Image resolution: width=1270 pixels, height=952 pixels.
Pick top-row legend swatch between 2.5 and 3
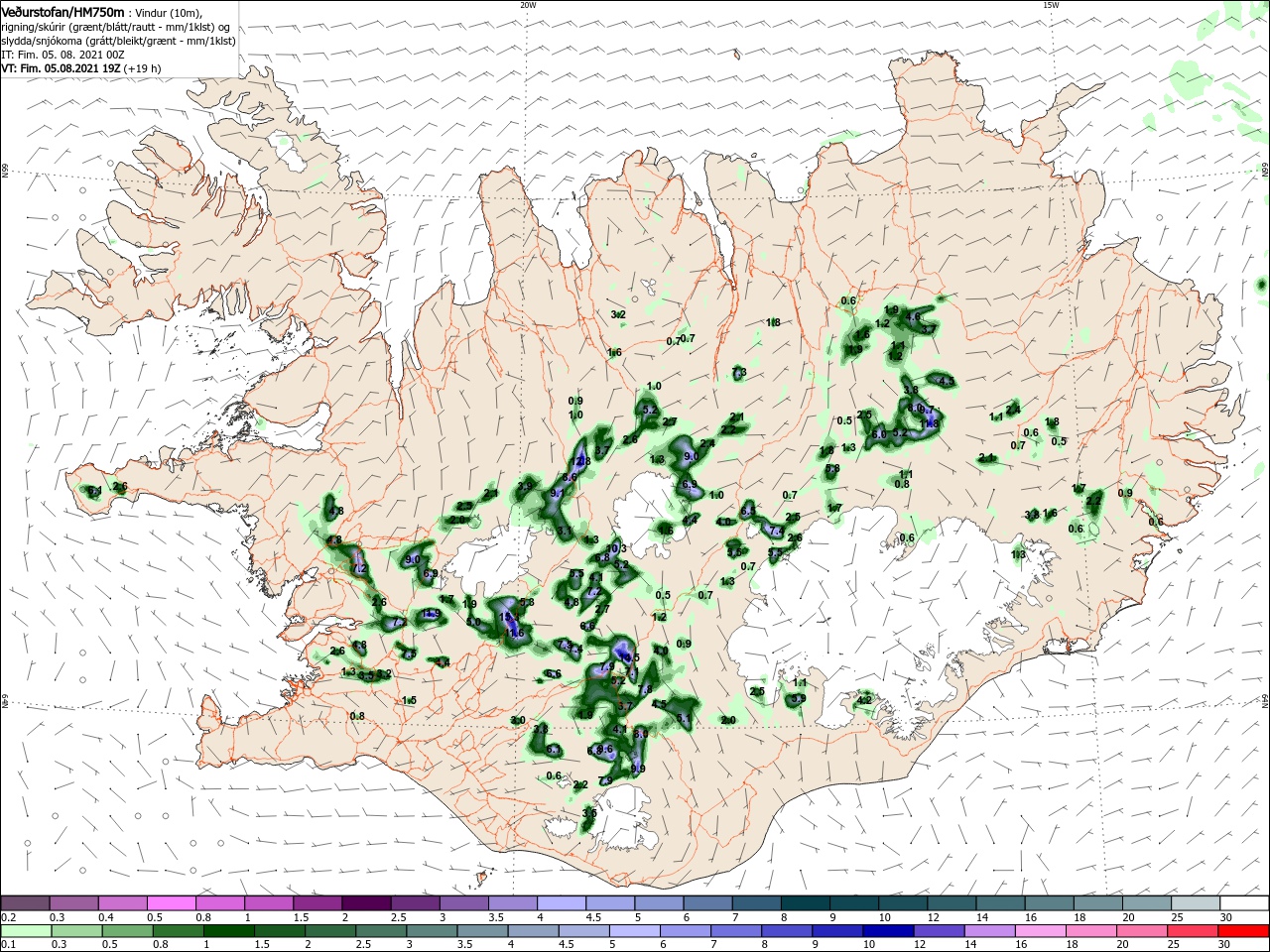(x=415, y=902)
